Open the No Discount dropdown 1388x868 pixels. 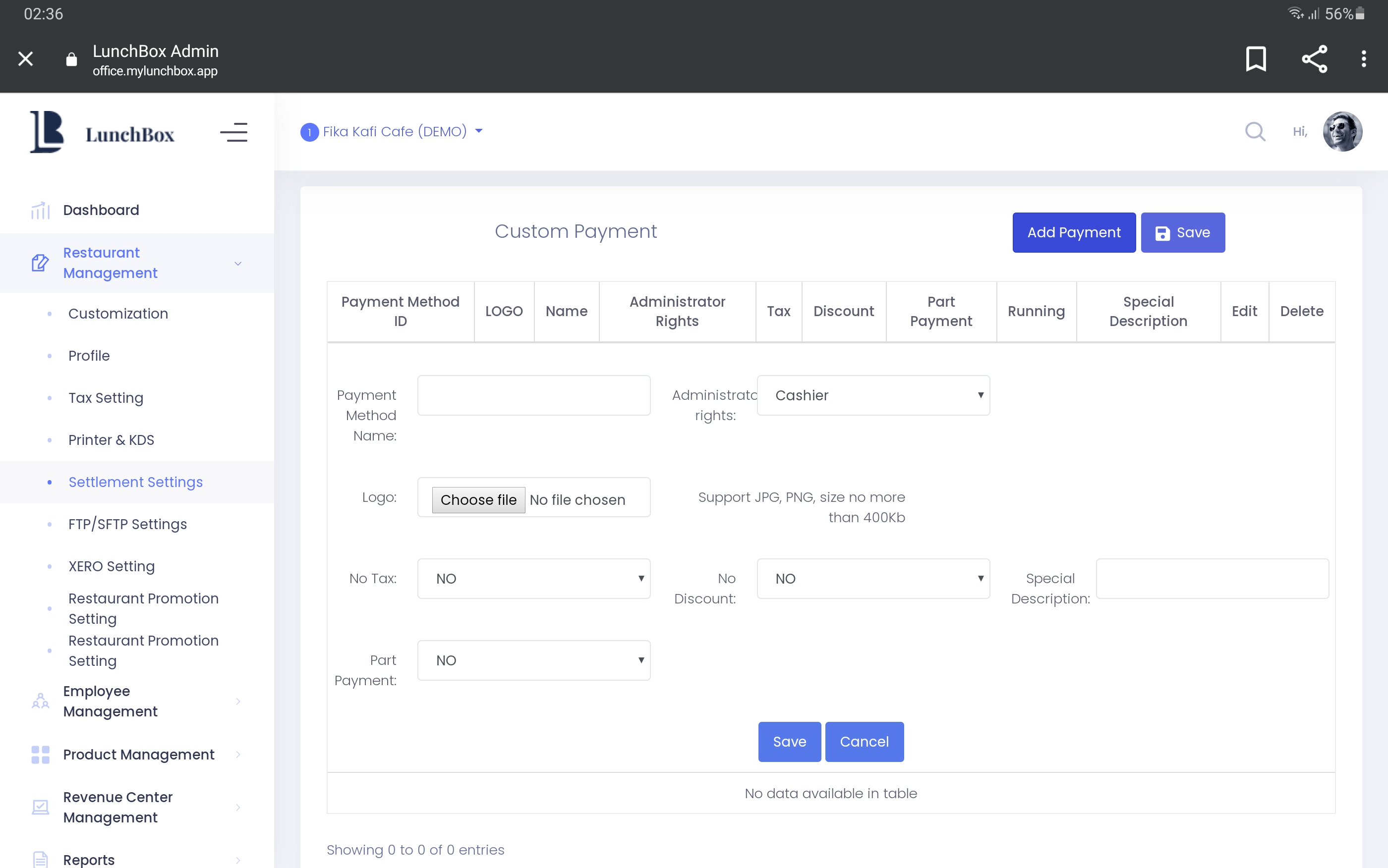pos(873,579)
